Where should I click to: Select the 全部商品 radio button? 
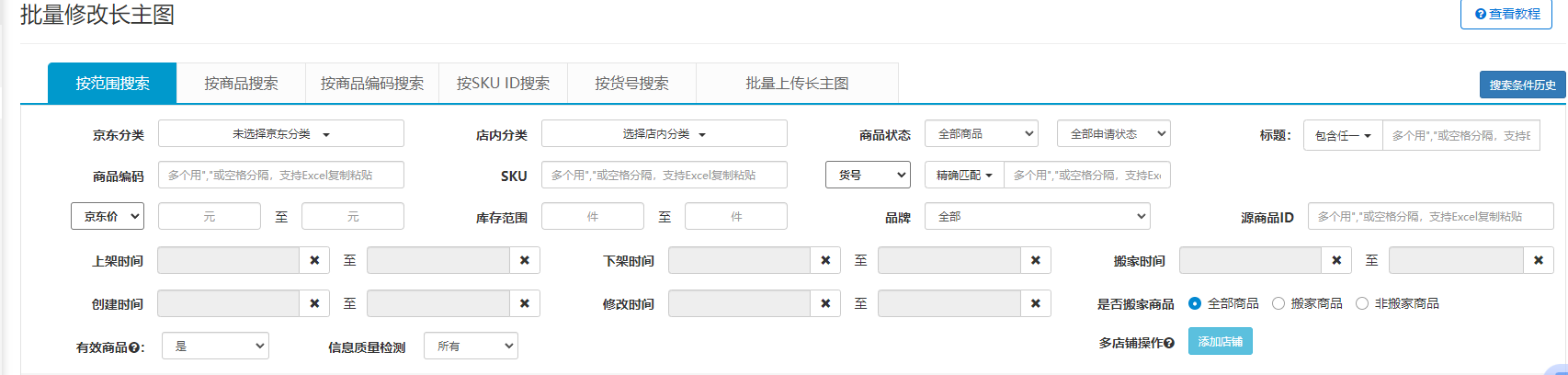[x=1195, y=303]
